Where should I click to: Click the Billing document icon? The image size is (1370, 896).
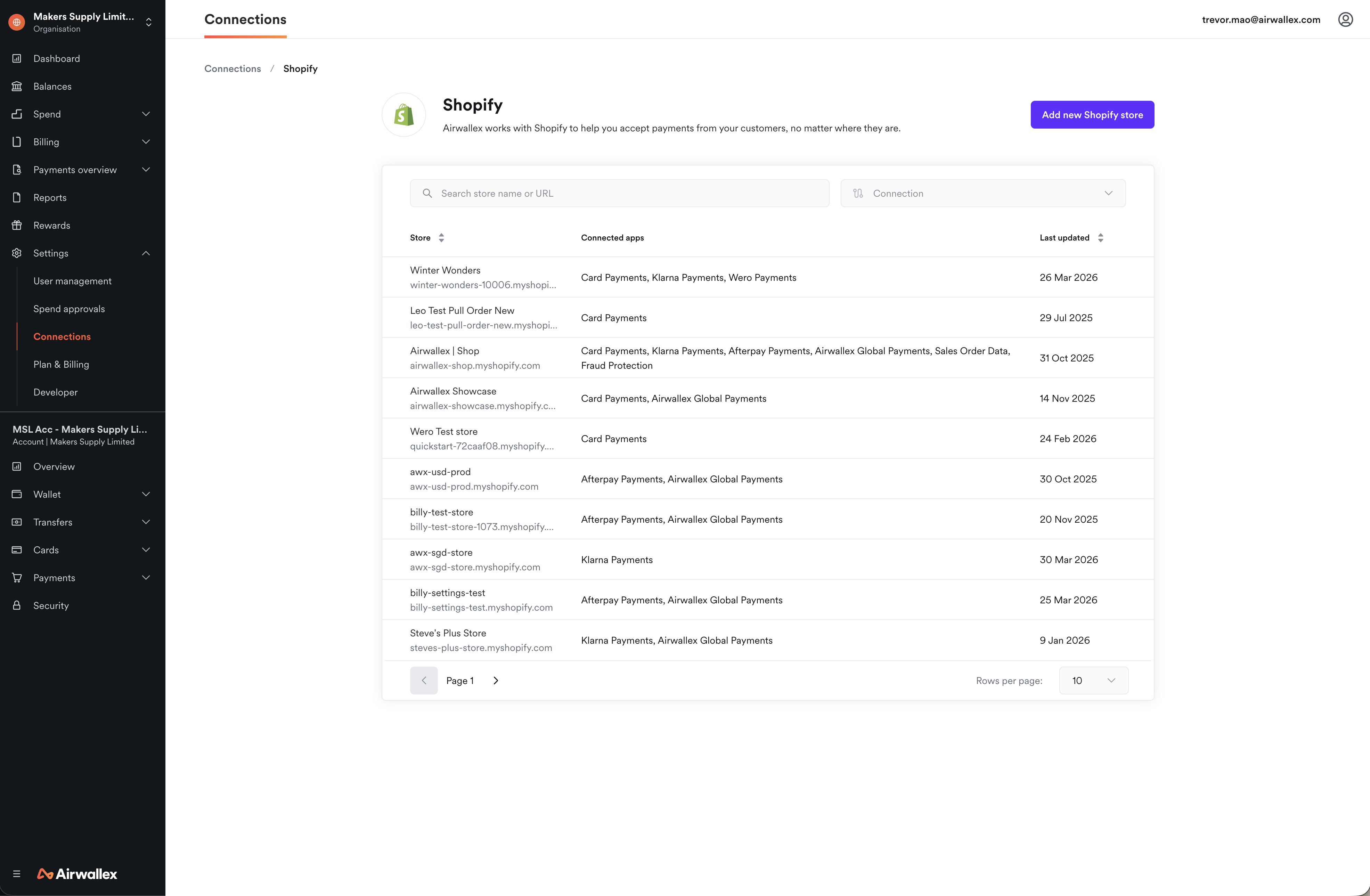point(17,142)
